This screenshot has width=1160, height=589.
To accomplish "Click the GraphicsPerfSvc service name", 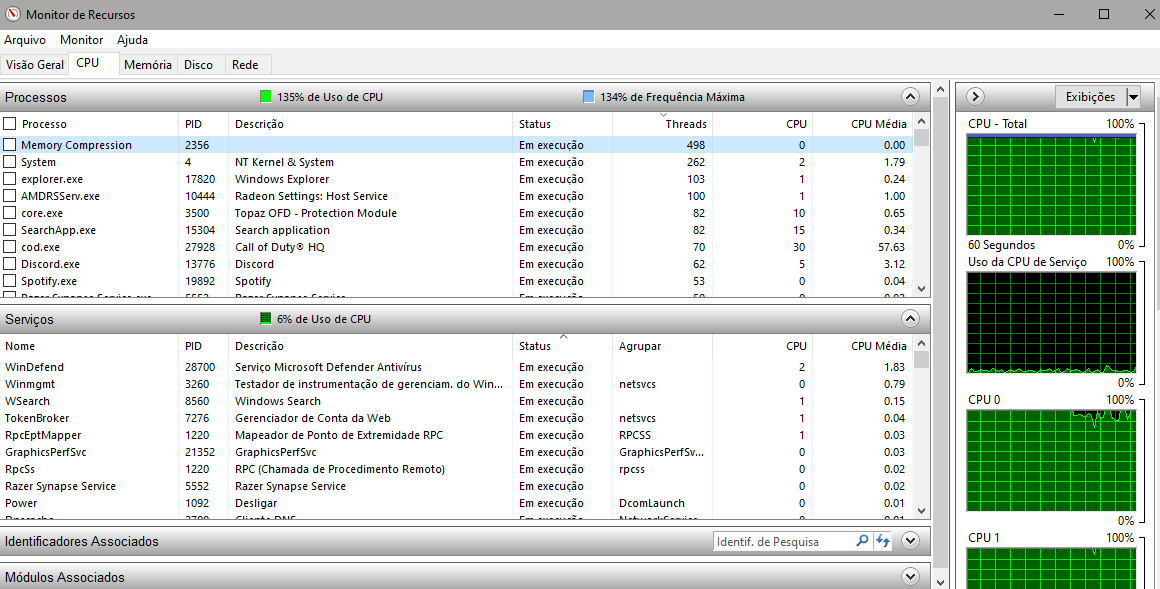I will 46,452.
